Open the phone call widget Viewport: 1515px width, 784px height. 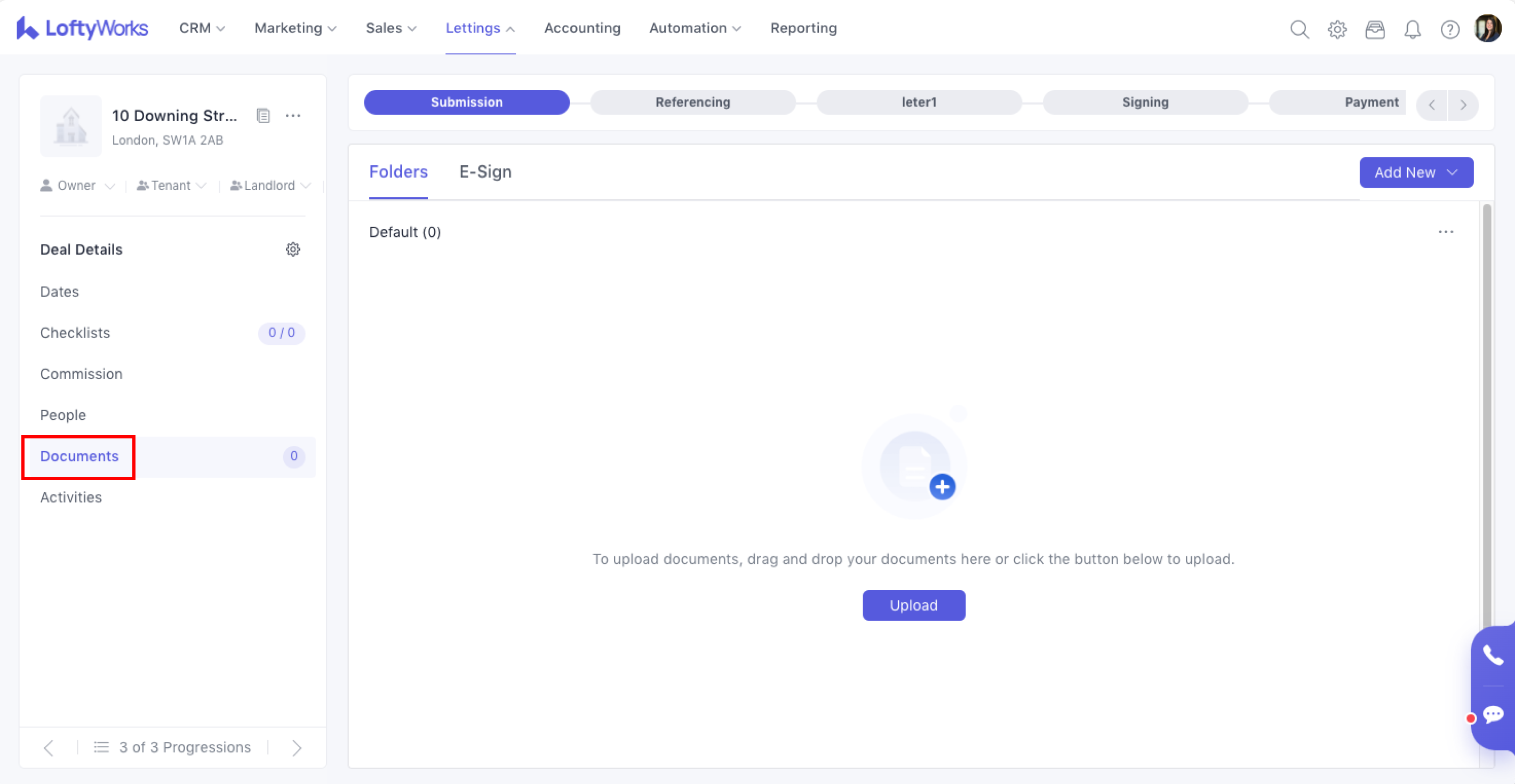1493,654
